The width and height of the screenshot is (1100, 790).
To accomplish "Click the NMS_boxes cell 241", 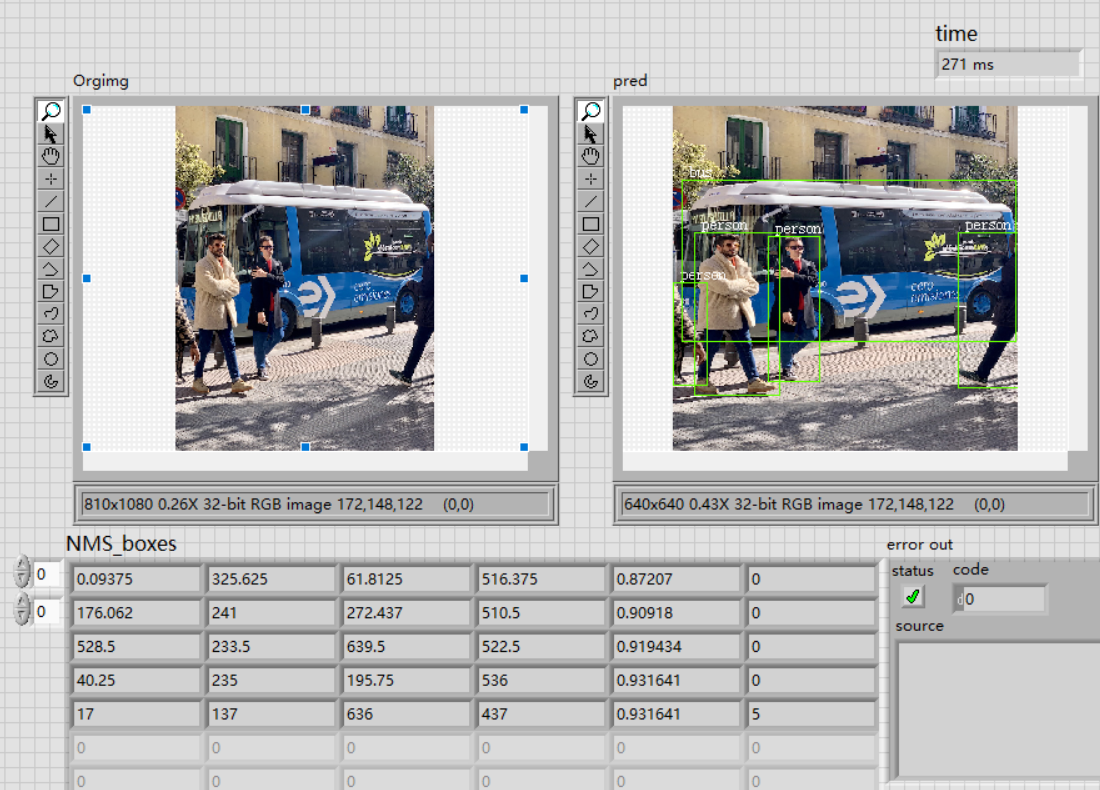I will 271,613.
